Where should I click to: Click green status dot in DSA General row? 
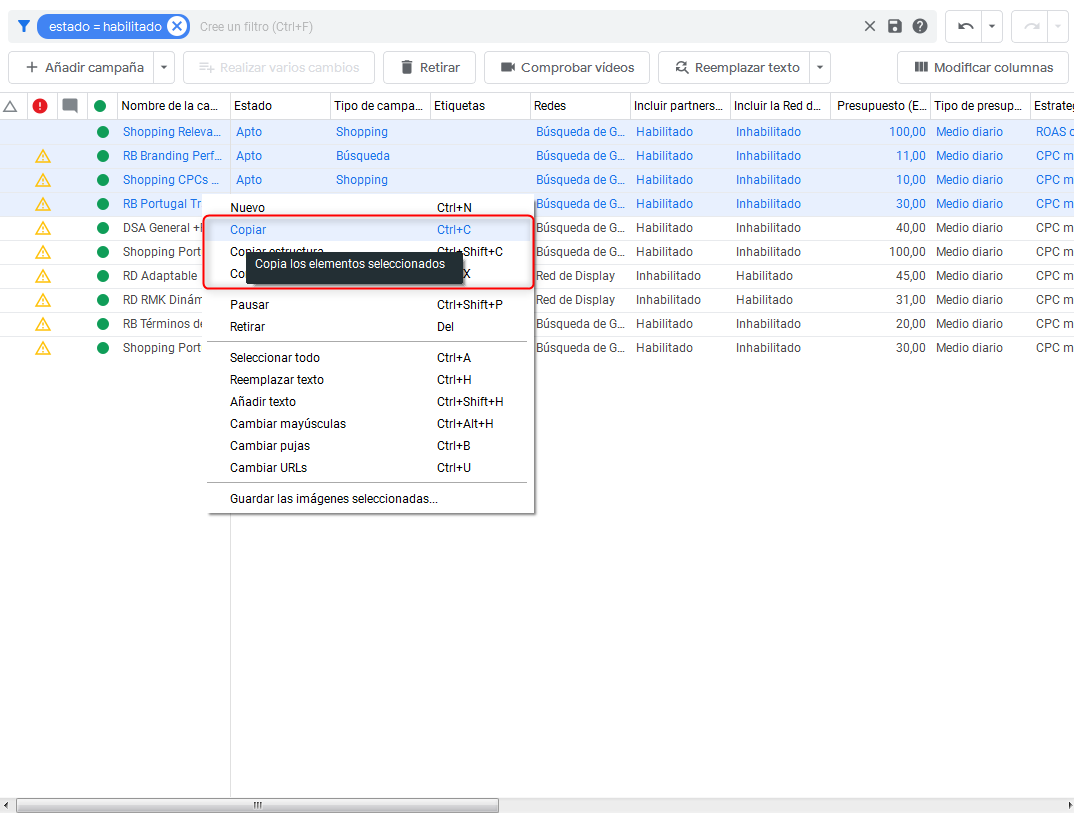103,228
